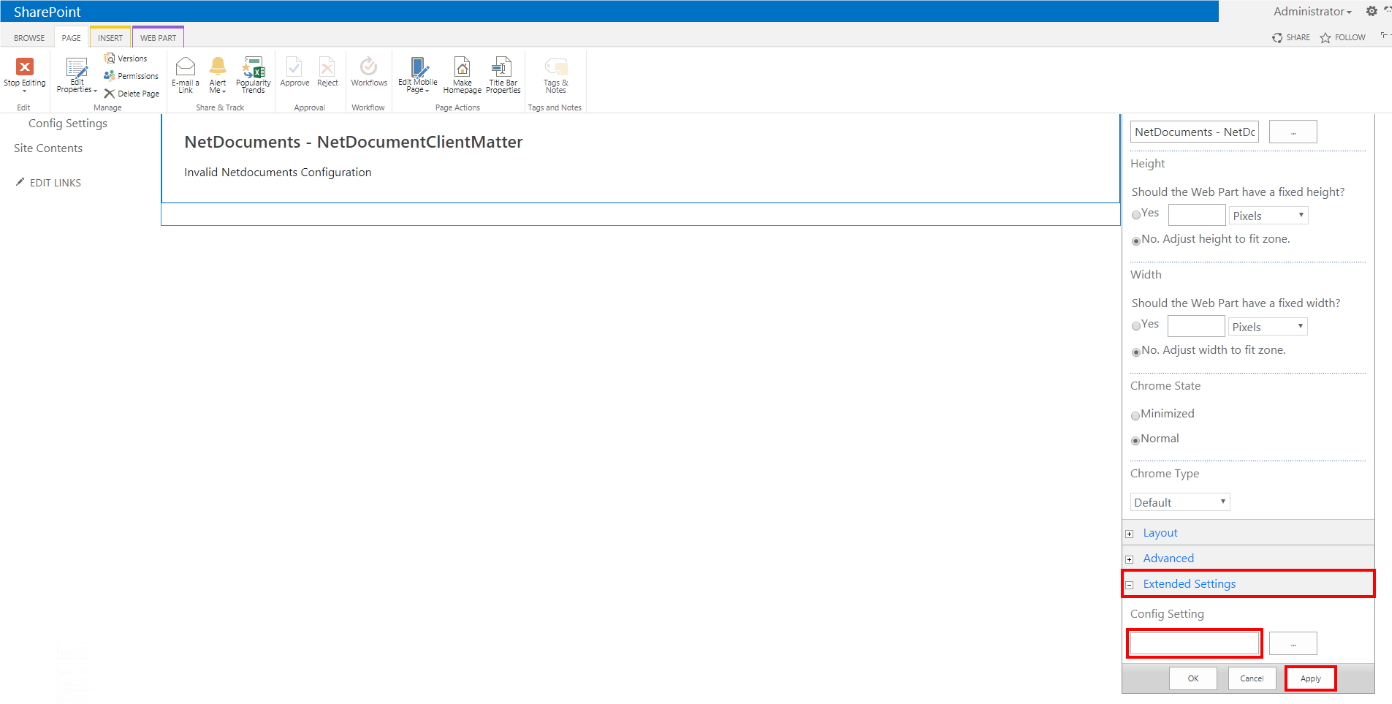1392x704 pixels.
Task: Click the Approve icon
Action: tap(294, 66)
